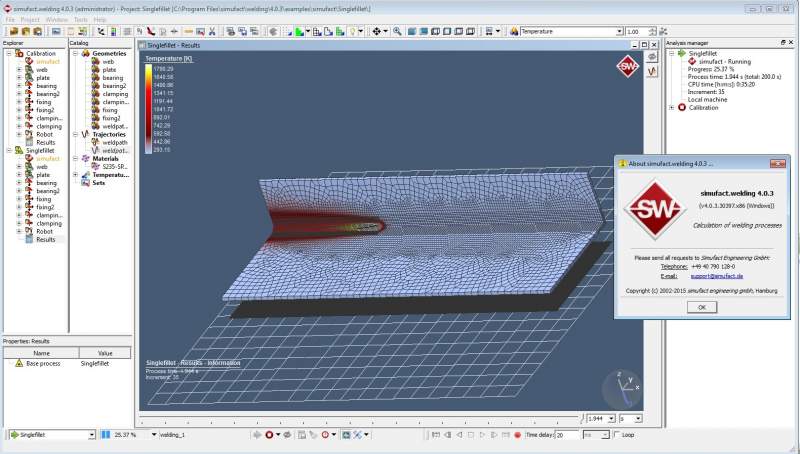The height and width of the screenshot is (454, 800).
Task: Select plate under Singlefillet in Explorer
Action: point(43,174)
